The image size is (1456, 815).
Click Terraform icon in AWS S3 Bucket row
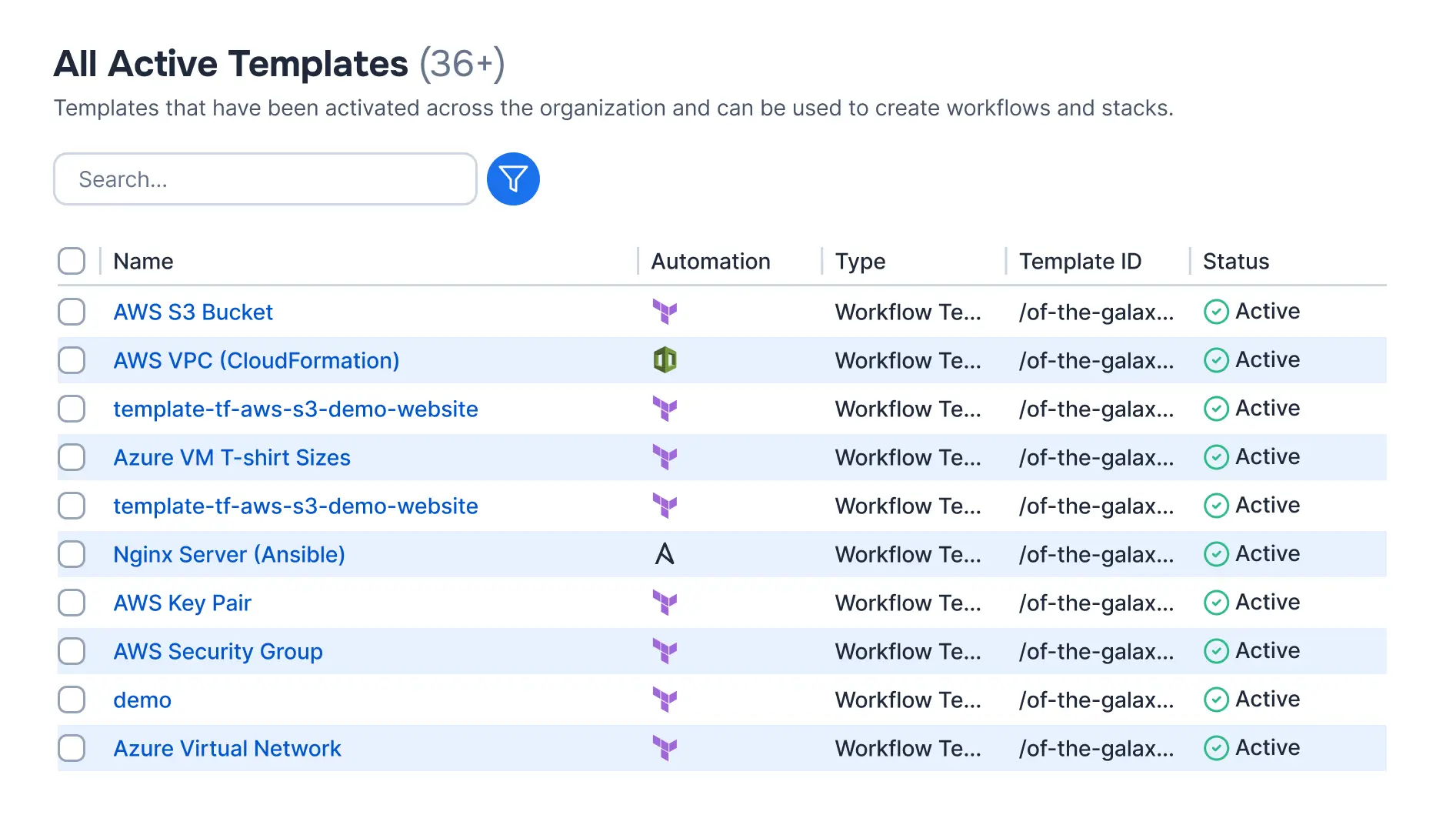click(x=665, y=312)
